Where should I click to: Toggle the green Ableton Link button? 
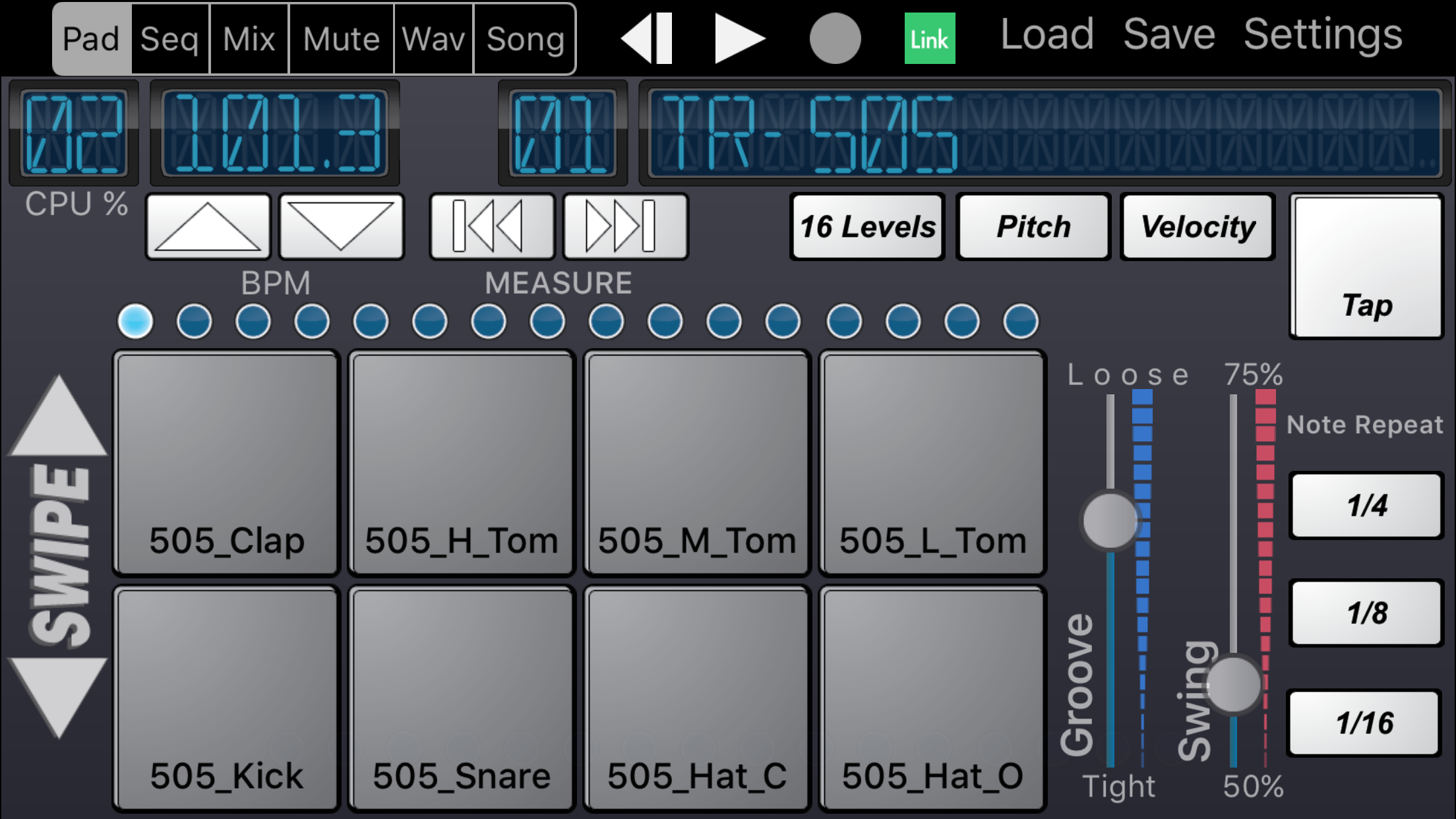(929, 38)
